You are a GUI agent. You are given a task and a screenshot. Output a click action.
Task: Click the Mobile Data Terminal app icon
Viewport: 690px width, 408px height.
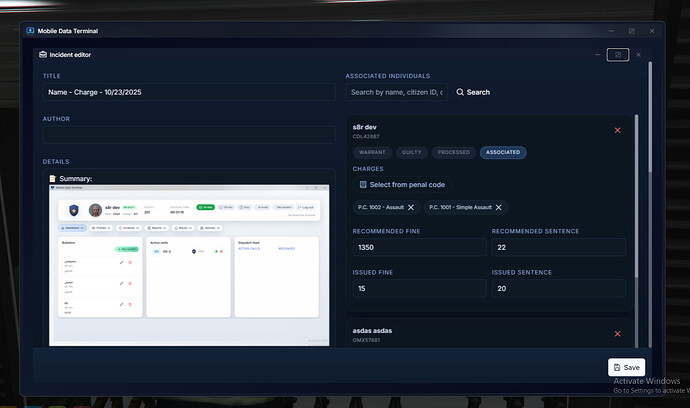(x=30, y=30)
